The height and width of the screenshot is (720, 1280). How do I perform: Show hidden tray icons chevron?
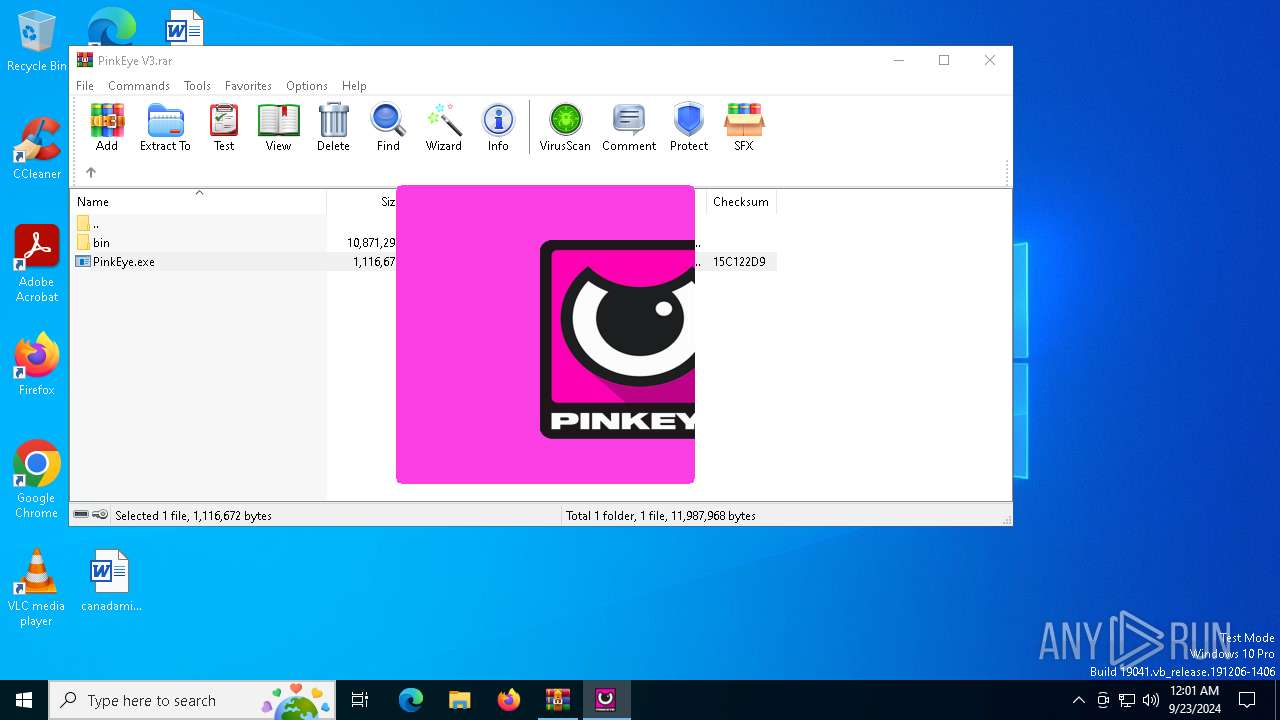1078,700
